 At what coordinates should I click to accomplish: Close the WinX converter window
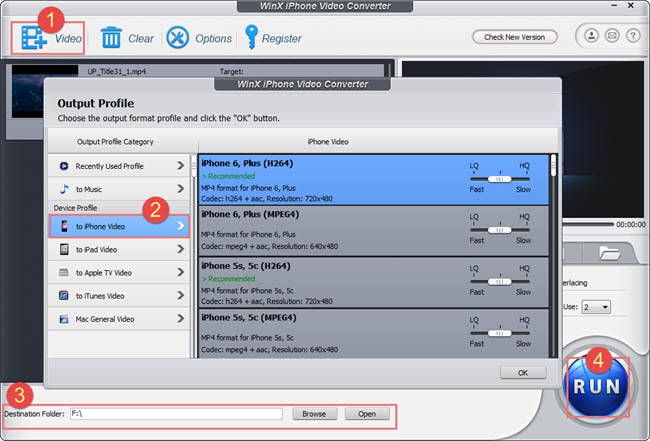pos(631,6)
